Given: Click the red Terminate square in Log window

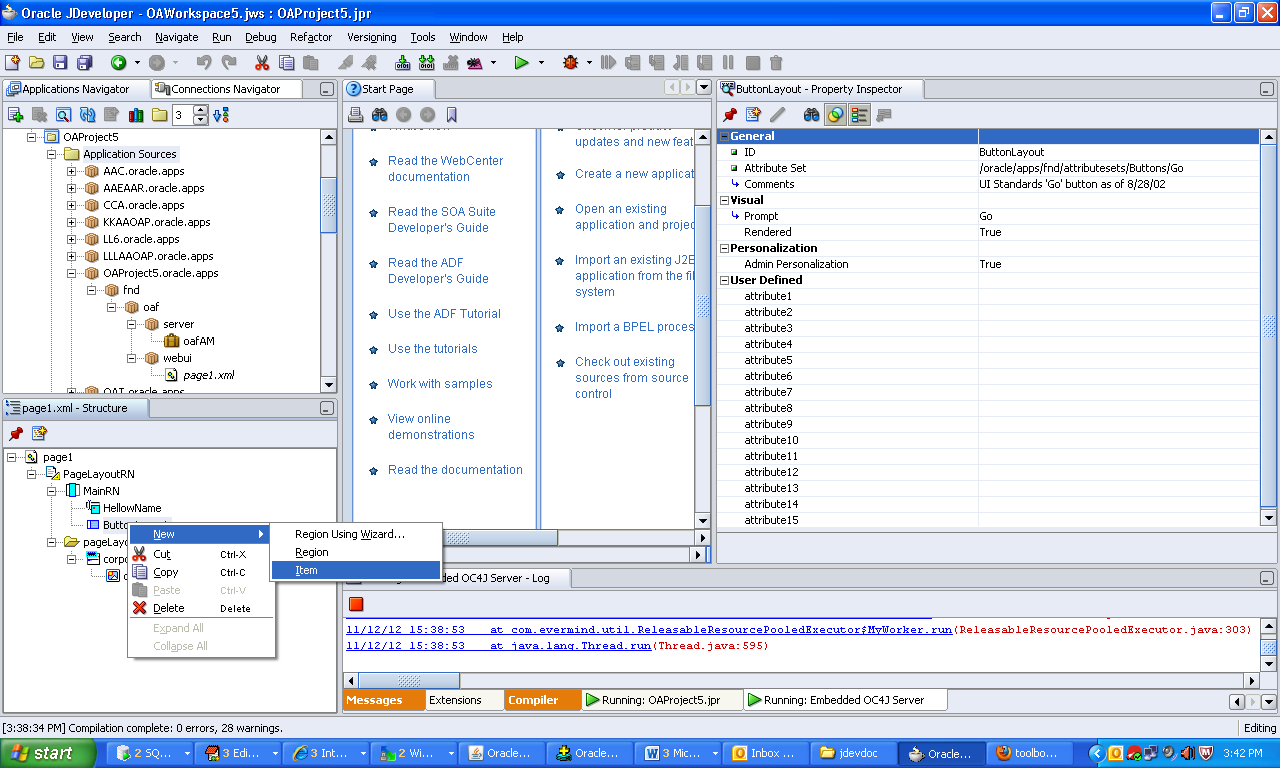Looking at the screenshot, I should pos(356,604).
